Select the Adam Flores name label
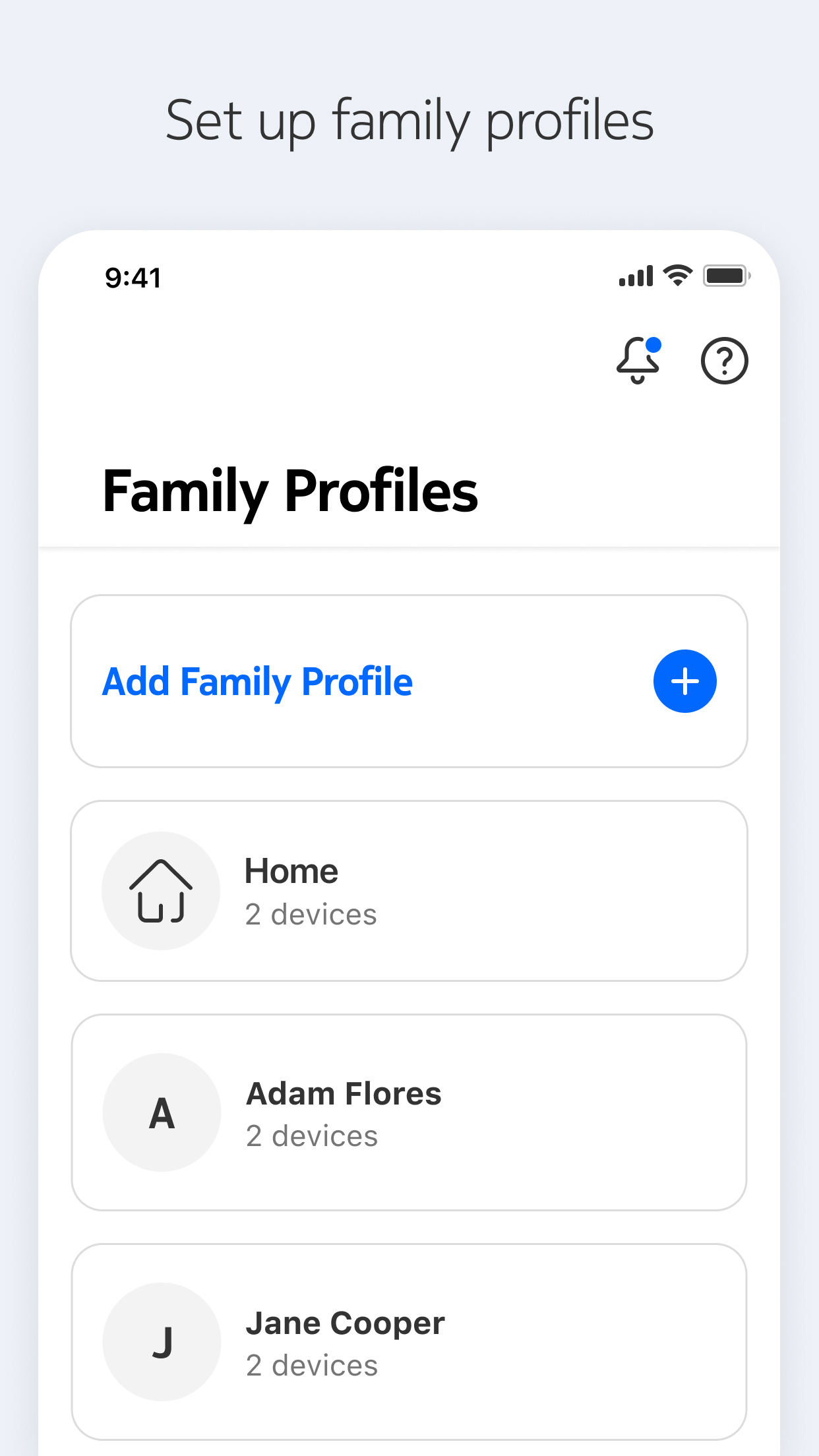This screenshot has height=1456, width=819. 344,1093
